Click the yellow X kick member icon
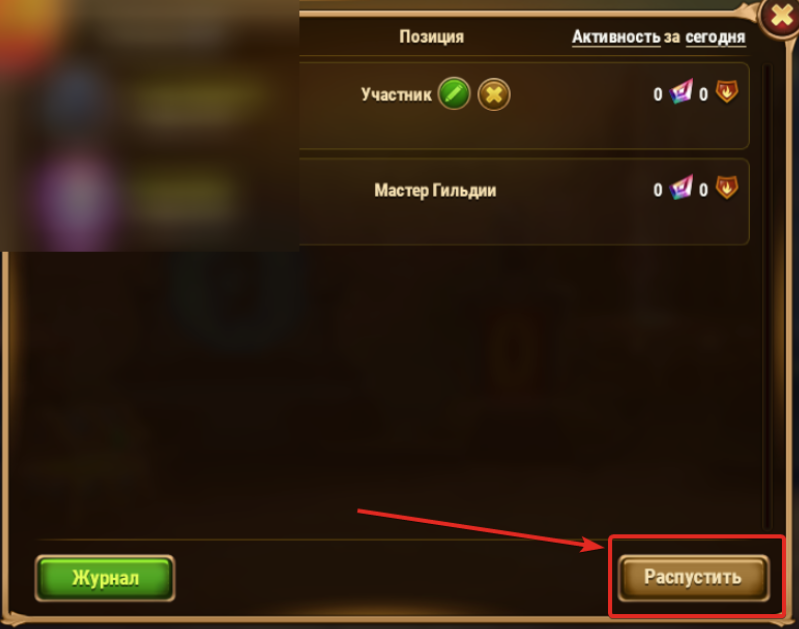This screenshot has width=799, height=629. tap(494, 94)
